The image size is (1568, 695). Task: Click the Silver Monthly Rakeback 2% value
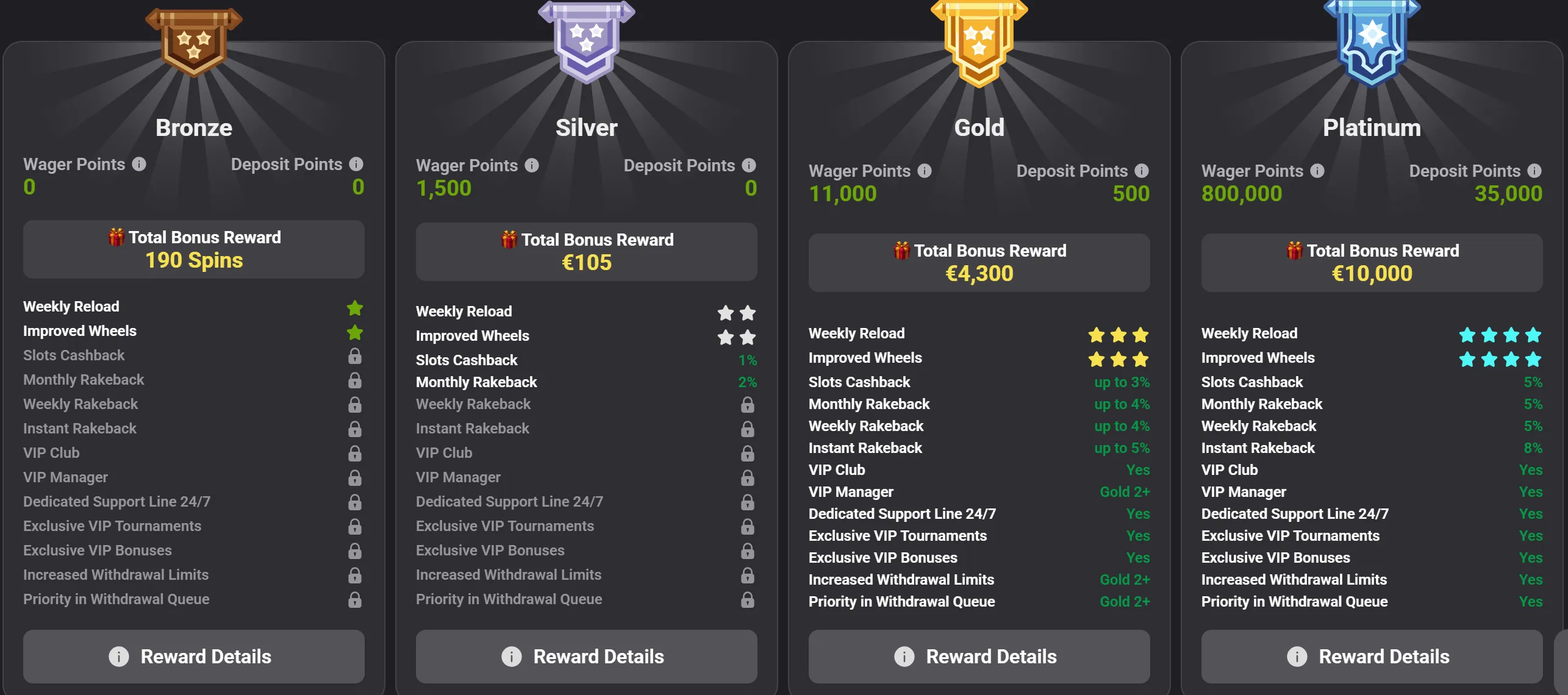747,382
